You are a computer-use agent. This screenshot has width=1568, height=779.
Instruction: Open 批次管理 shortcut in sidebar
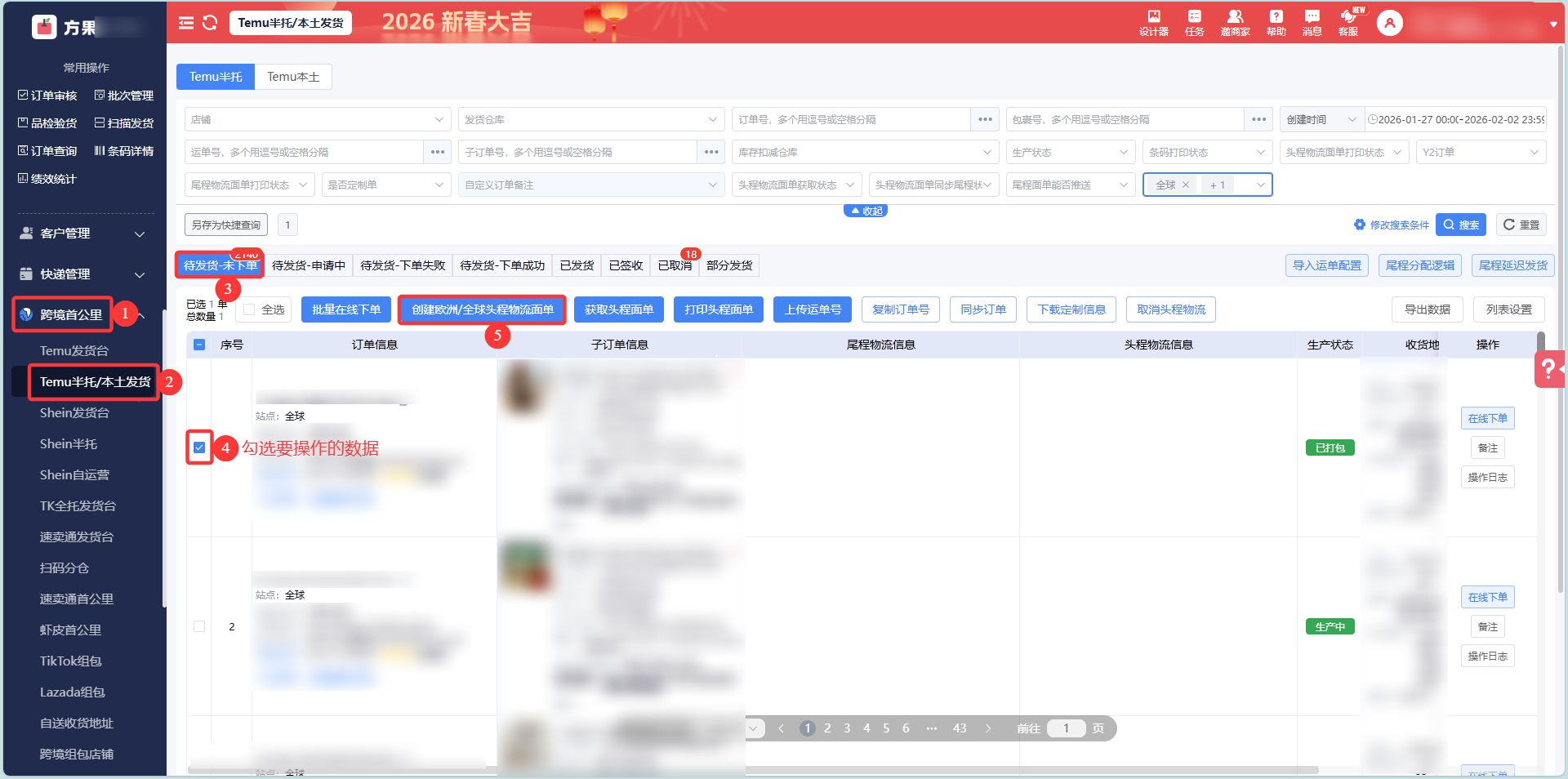124,96
